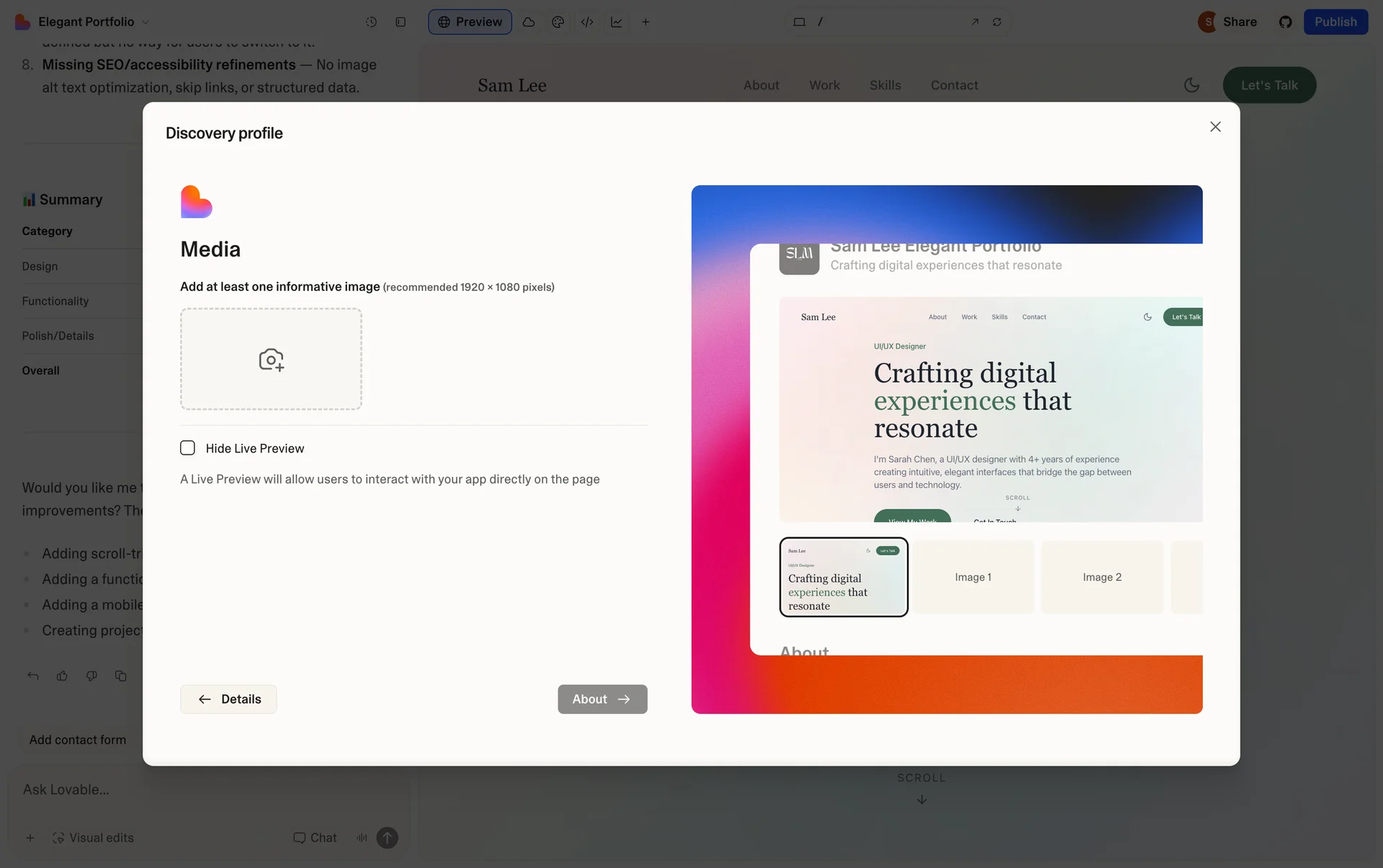Select the Preview tab
The width and height of the screenshot is (1383, 868).
pos(470,22)
